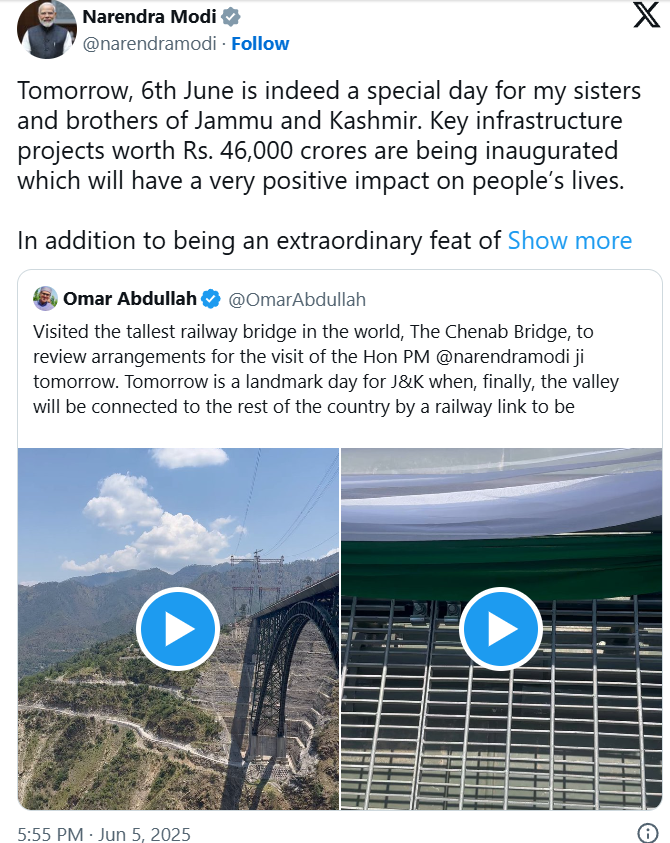The height and width of the screenshot is (843, 670).
Task: Click the X logo icon
Action: (x=646, y=15)
